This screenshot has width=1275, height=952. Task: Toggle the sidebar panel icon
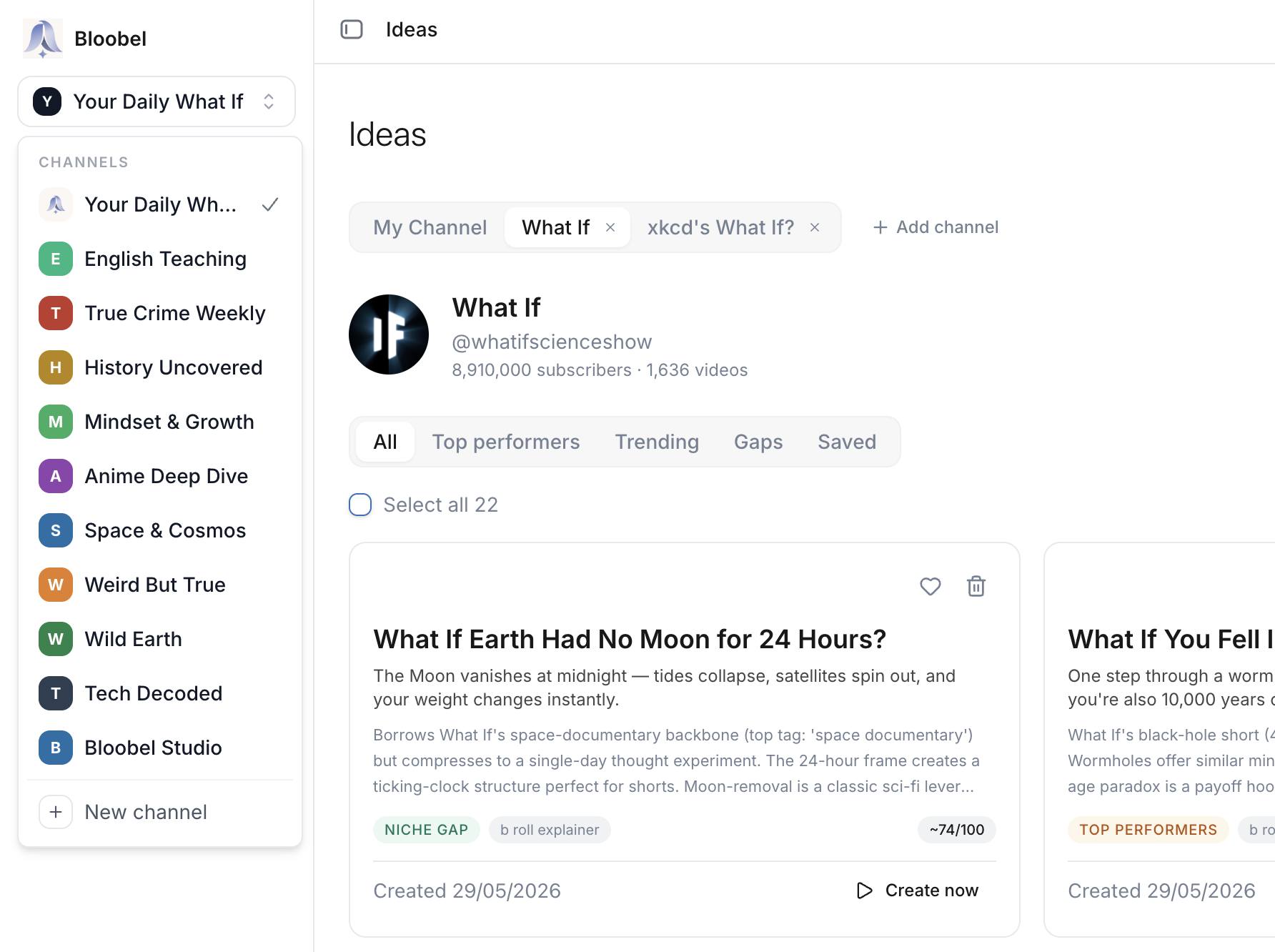click(x=352, y=29)
